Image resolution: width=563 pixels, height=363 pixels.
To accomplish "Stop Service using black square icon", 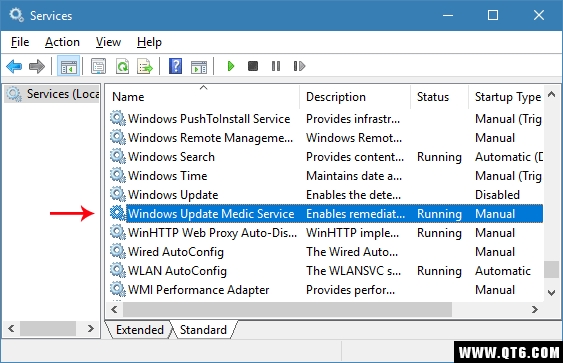I will [253, 66].
